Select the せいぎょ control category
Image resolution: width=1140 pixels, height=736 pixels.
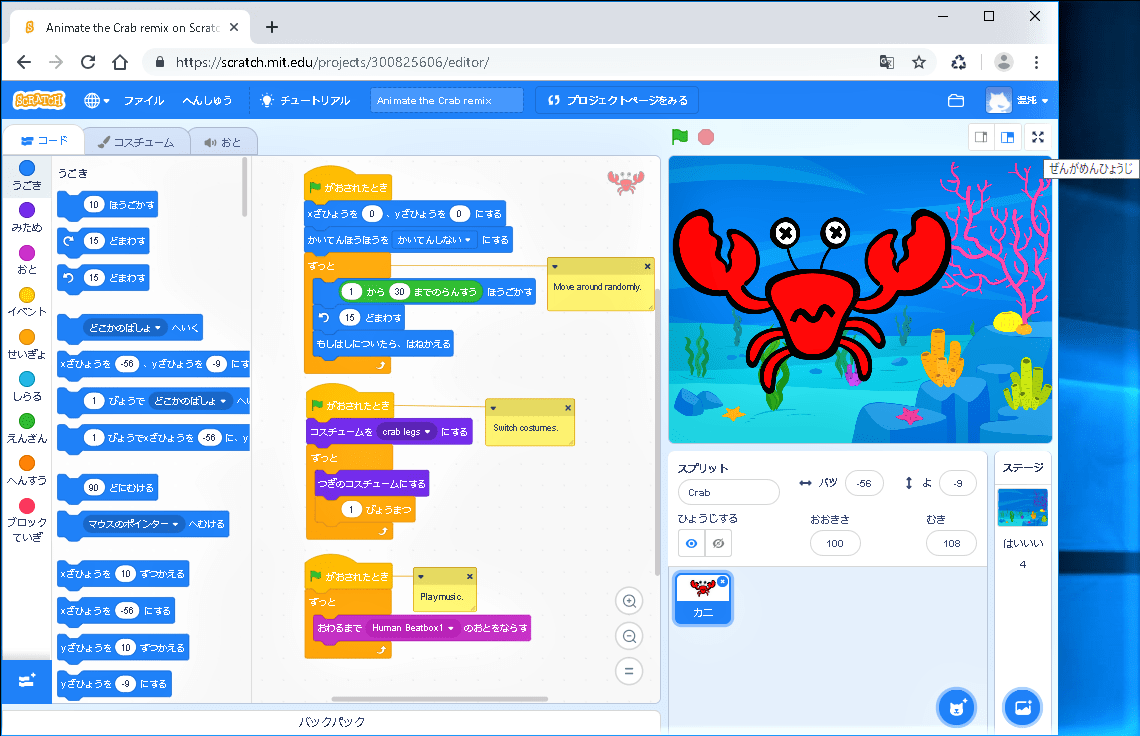point(27,345)
